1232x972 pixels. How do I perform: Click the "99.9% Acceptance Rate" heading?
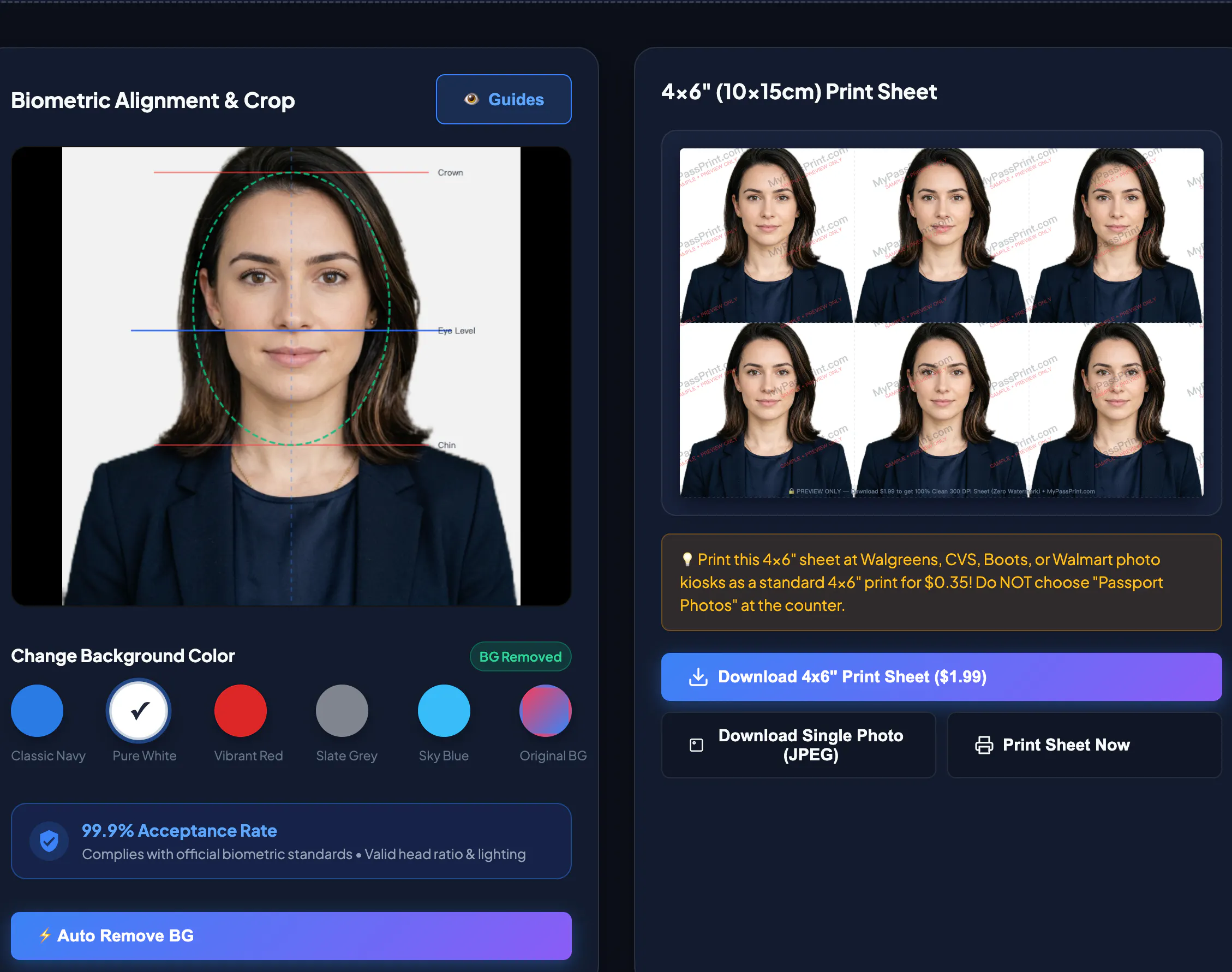click(x=180, y=830)
